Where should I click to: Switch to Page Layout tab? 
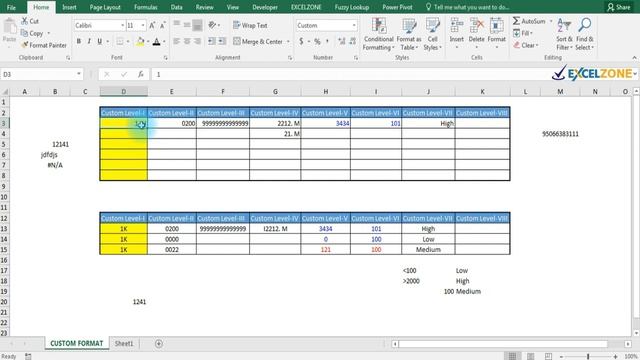(x=105, y=7)
